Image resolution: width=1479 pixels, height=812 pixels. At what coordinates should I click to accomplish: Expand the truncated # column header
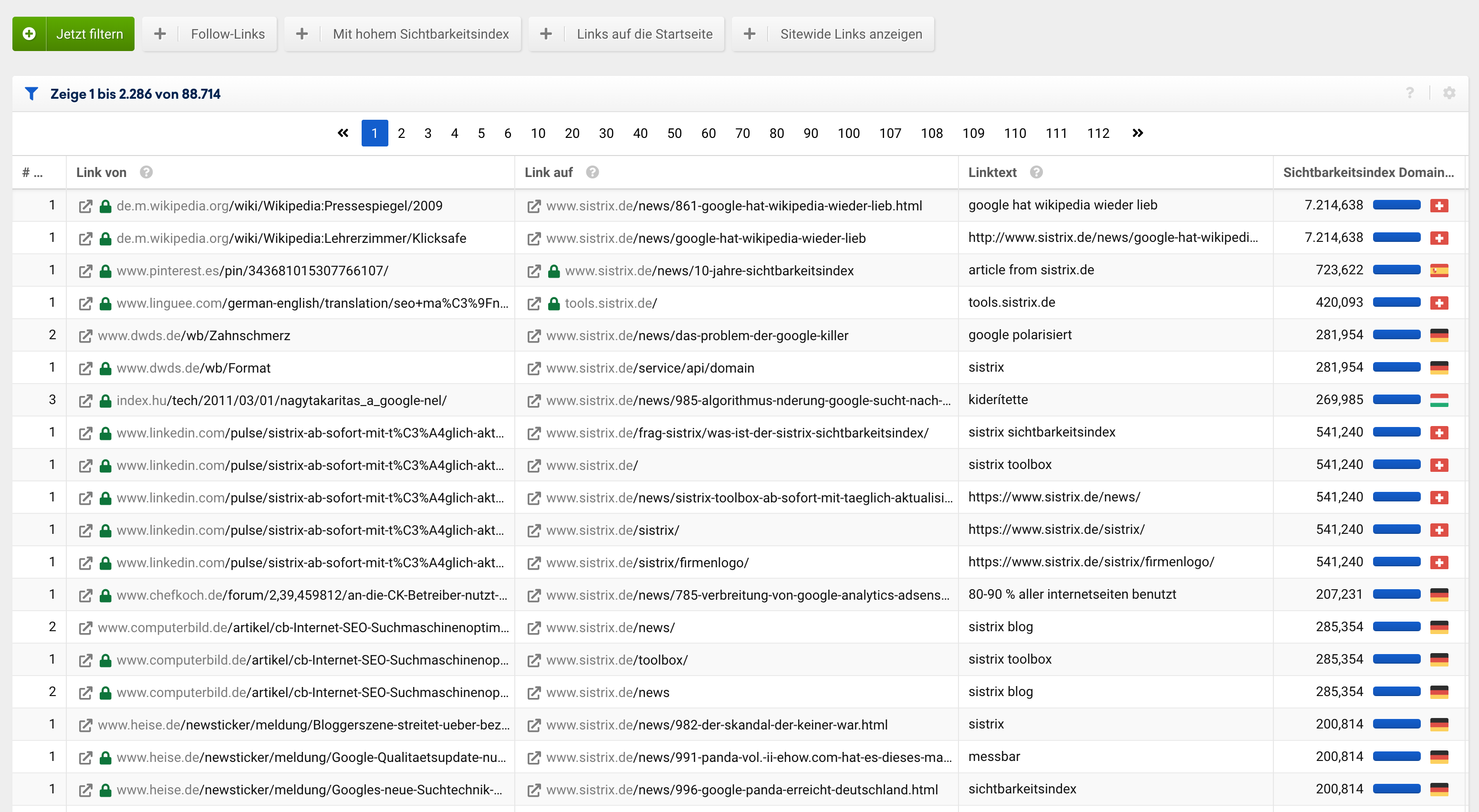32,172
